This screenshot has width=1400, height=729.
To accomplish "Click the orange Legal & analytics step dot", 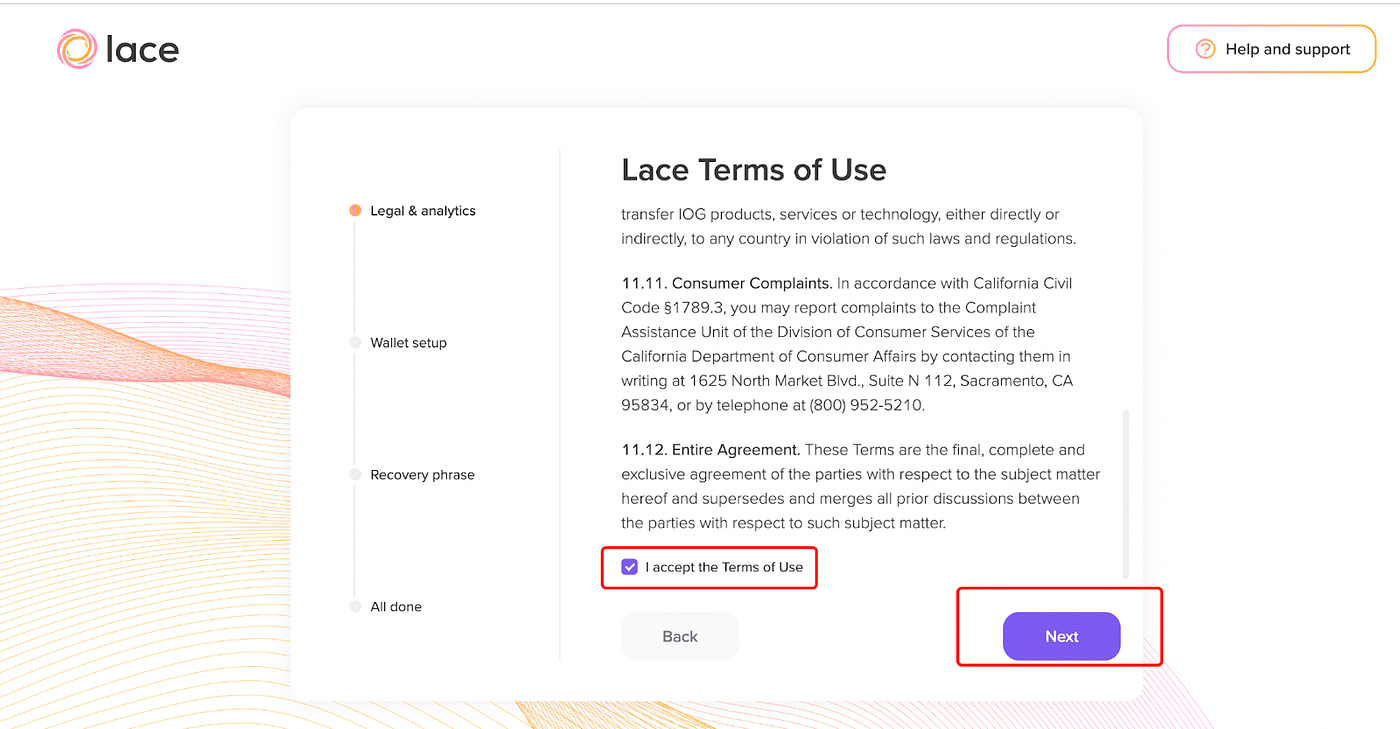I will [x=355, y=211].
